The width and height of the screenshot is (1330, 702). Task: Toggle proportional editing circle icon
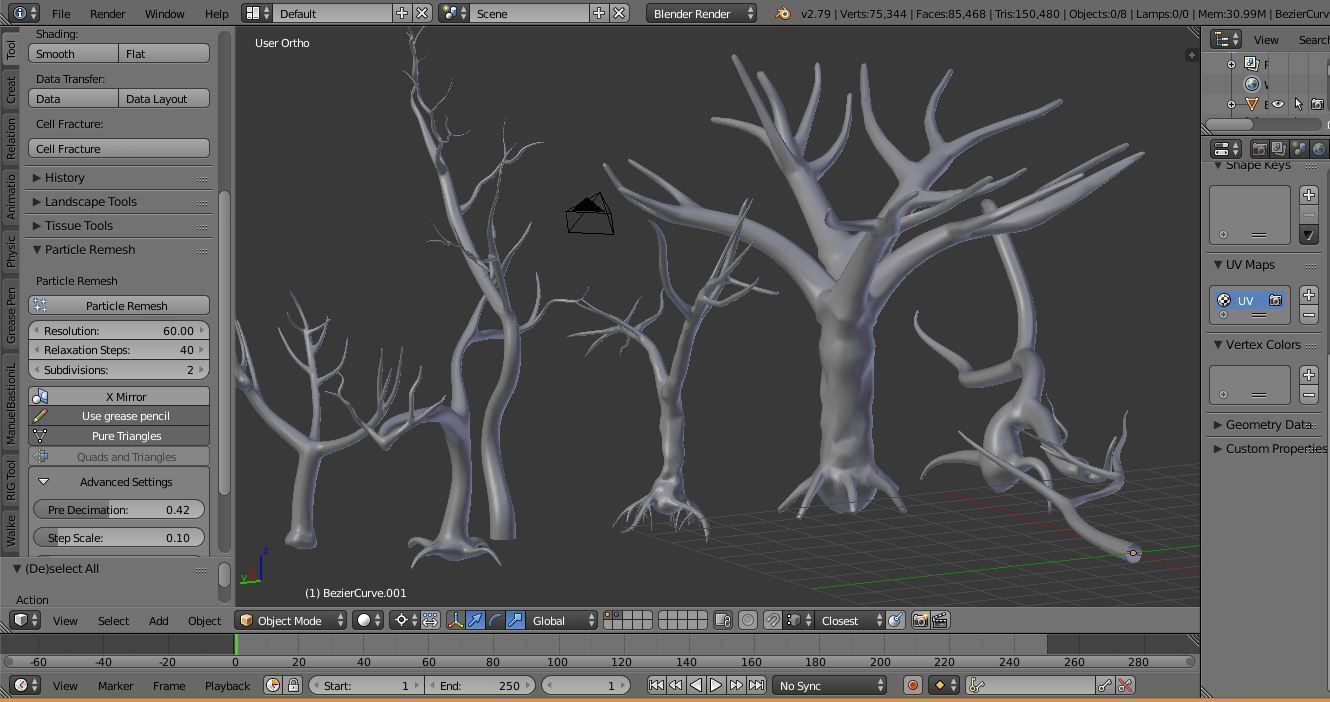click(x=747, y=620)
